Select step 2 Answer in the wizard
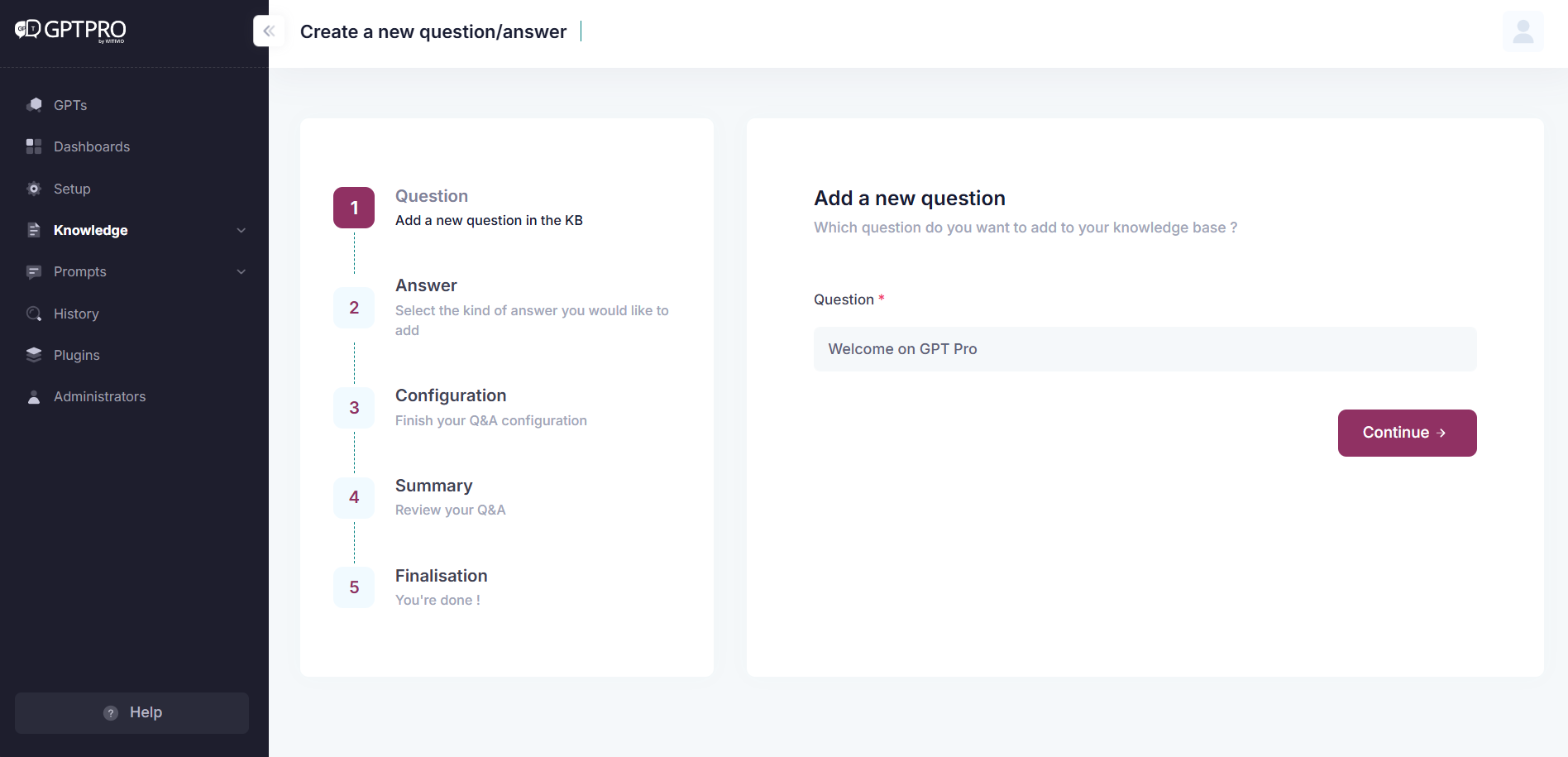1568x757 pixels. [x=354, y=308]
